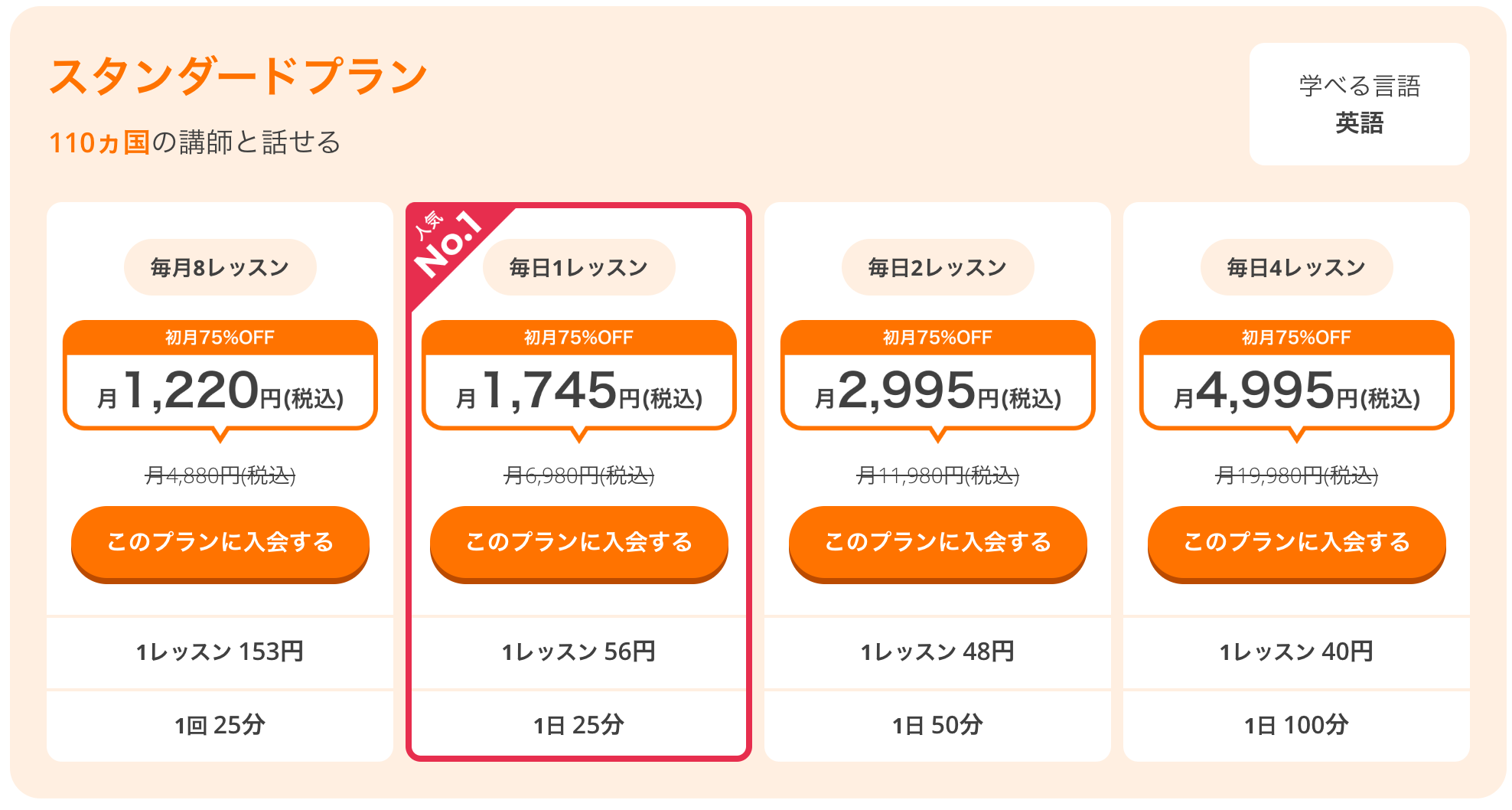Join the 毎月8レッスン plan
The image size is (1512, 810).
pos(220,544)
